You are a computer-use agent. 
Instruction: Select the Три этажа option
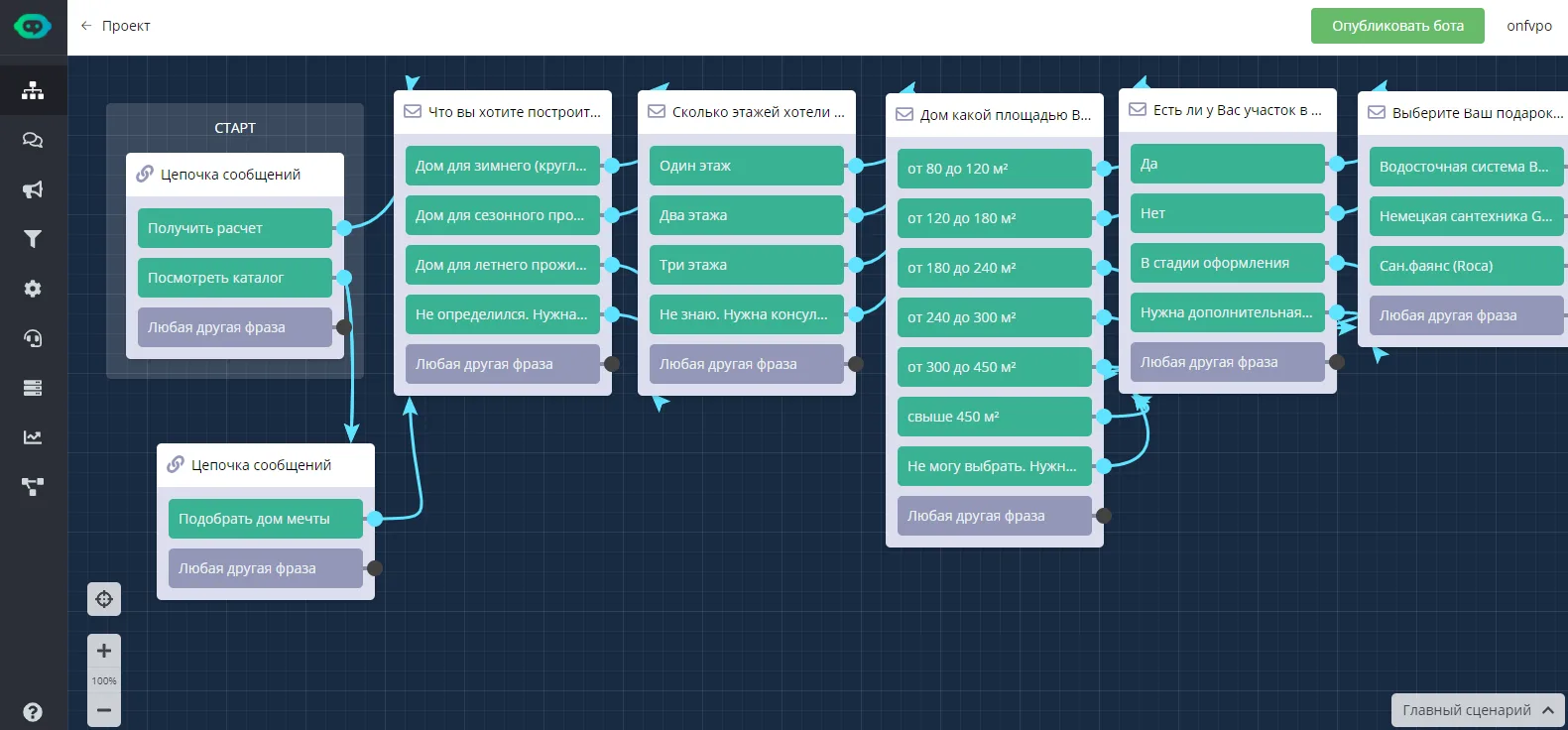coord(747,265)
